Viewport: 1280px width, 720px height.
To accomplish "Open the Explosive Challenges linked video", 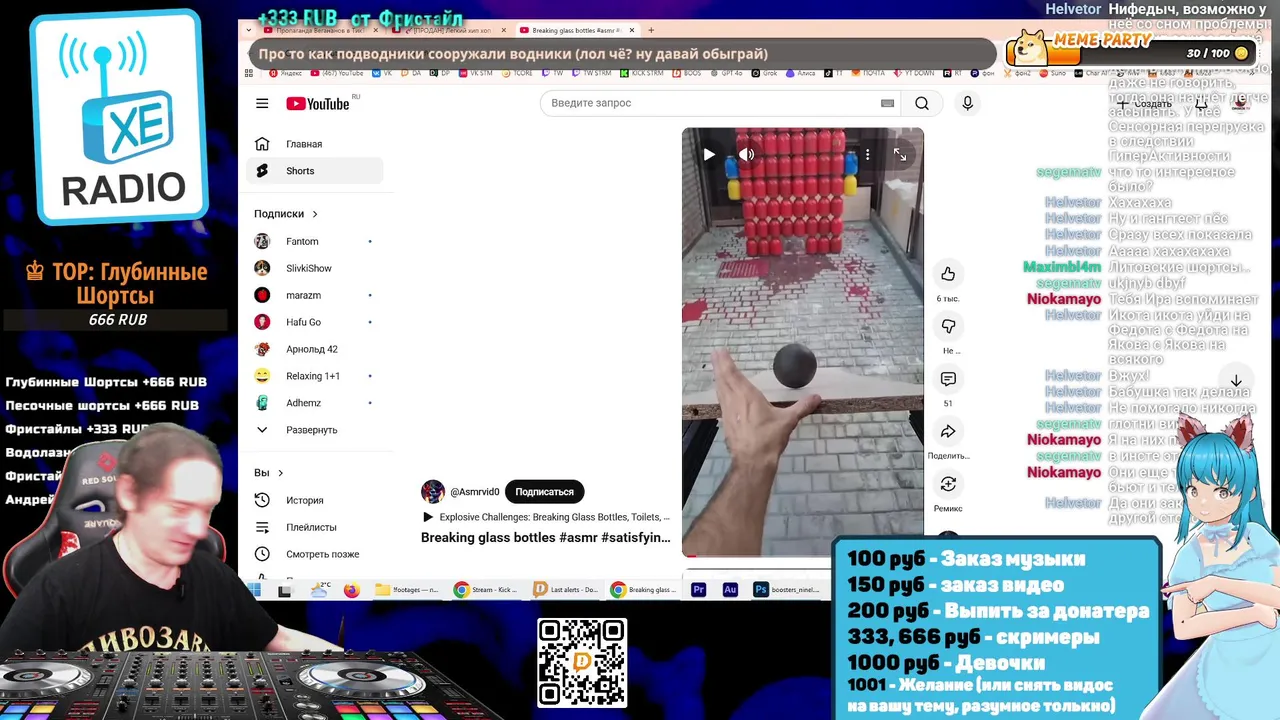I will point(546,517).
